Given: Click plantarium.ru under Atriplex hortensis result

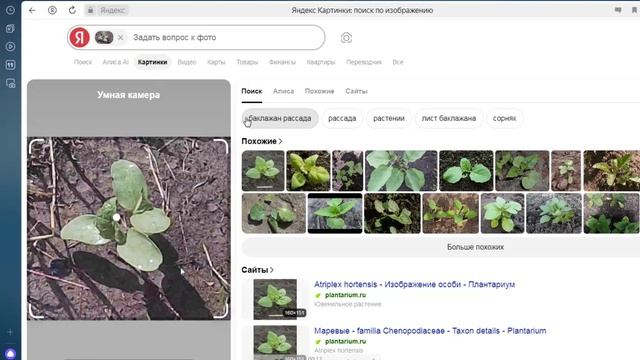Looking at the screenshot, I should pos(345,295).
